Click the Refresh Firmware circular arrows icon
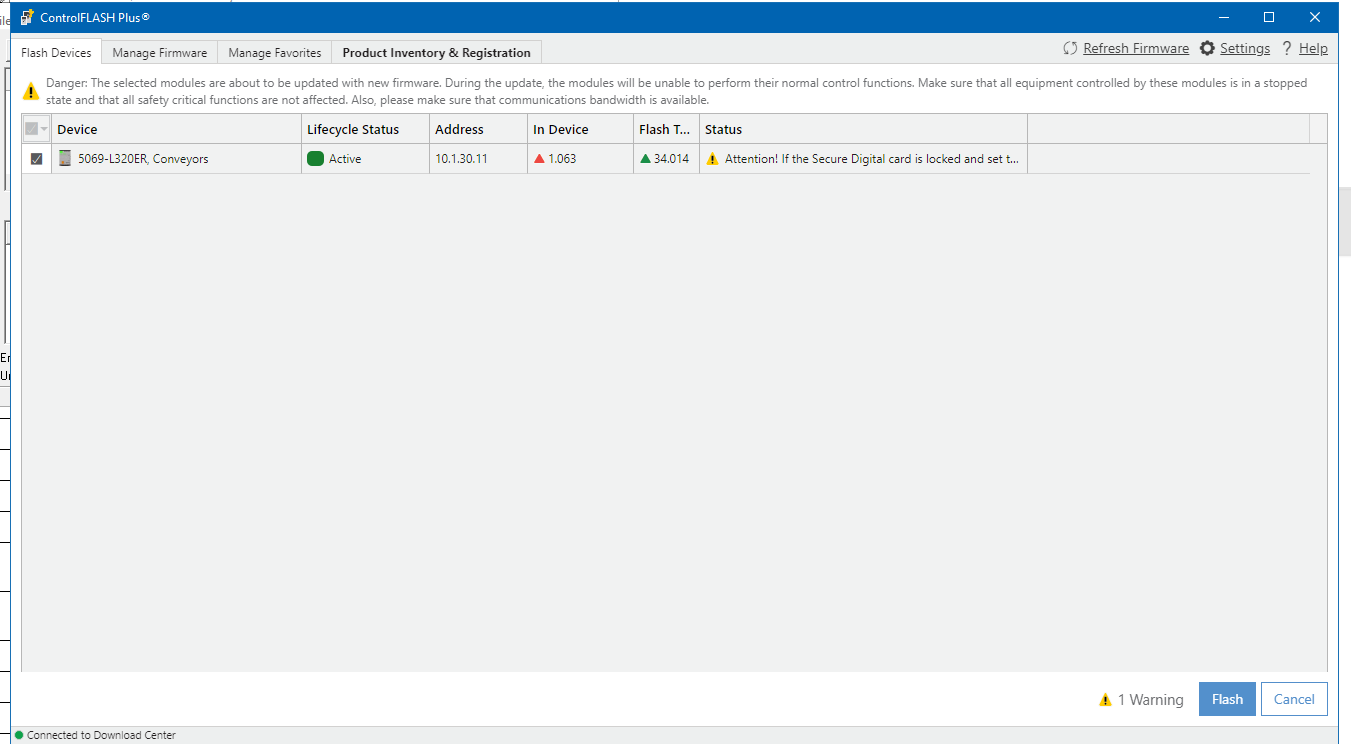 tap(1070, 49)
